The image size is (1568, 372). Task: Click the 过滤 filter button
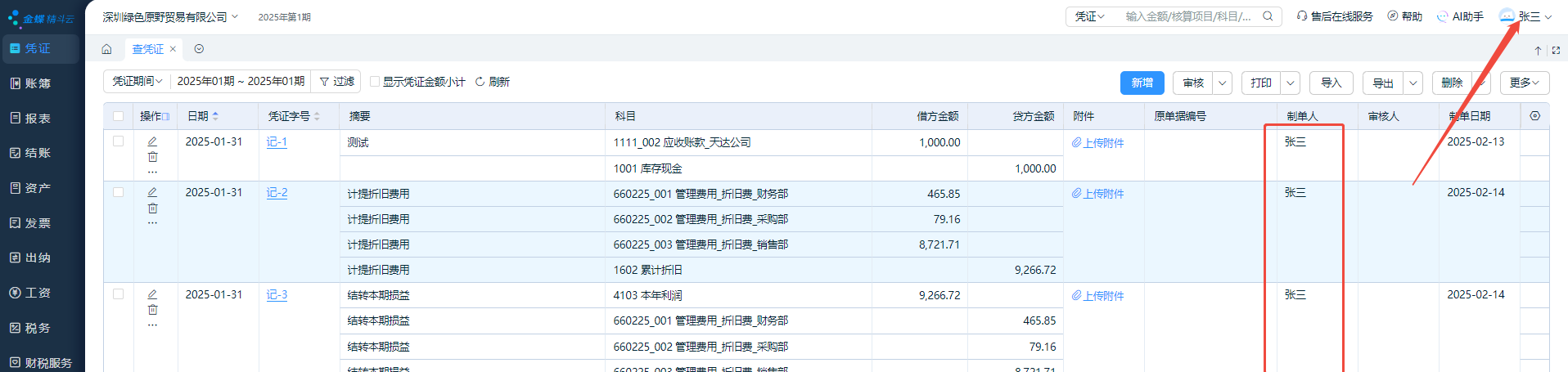click(x=336, y=82)
